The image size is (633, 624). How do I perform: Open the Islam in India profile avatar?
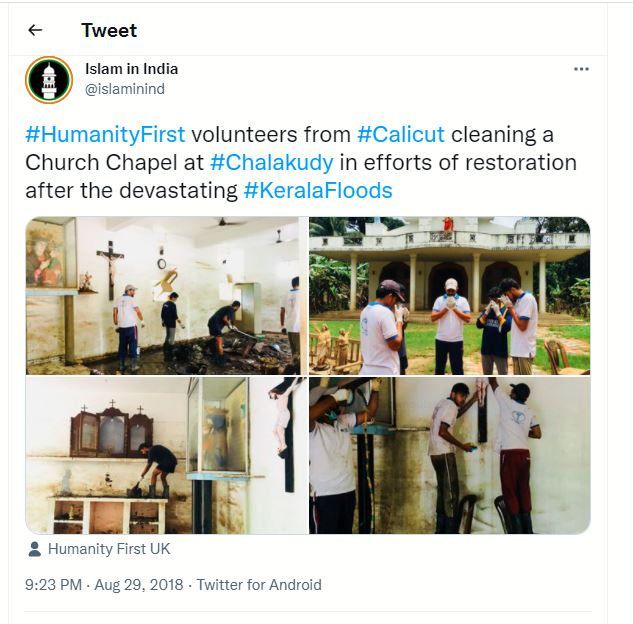(x=49, y=80)
